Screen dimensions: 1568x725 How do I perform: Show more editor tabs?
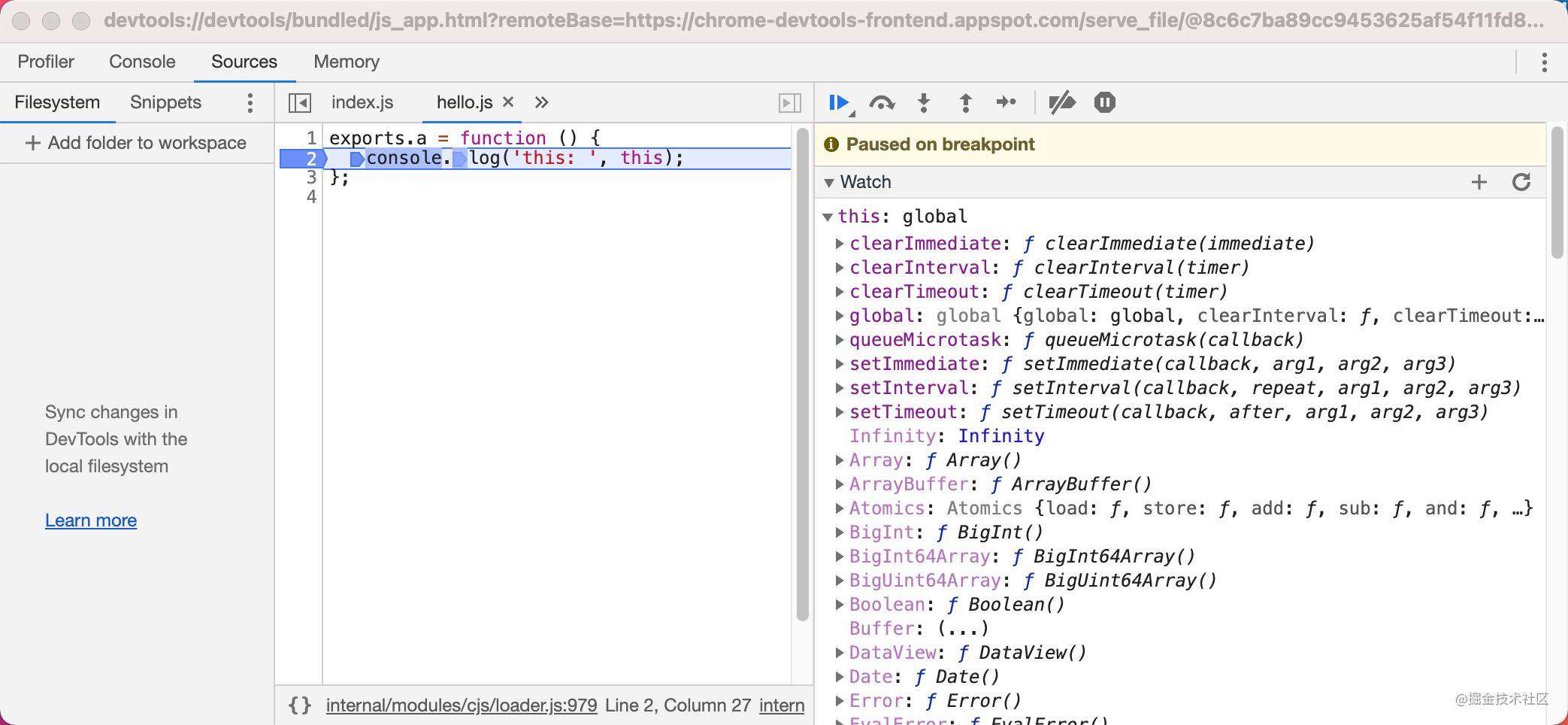point(541,102)
